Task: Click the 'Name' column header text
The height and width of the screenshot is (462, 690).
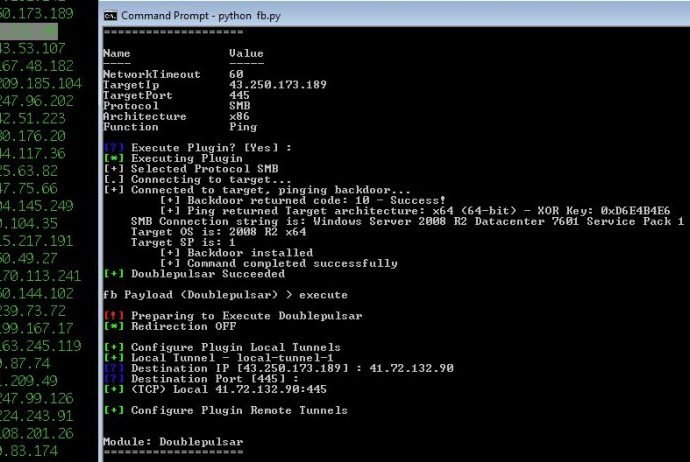Action: pyautogui.click(x=117, y=53)
